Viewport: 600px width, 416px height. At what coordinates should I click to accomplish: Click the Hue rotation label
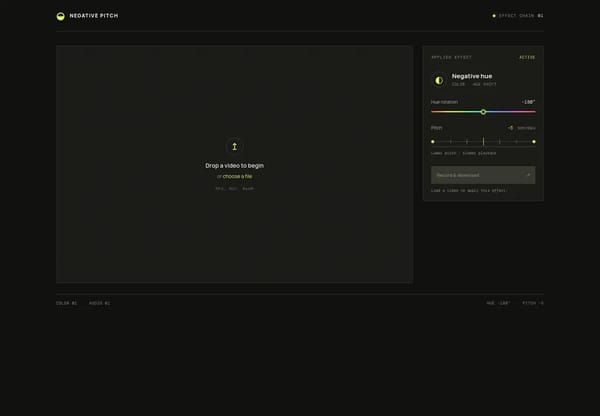[444, 102]
